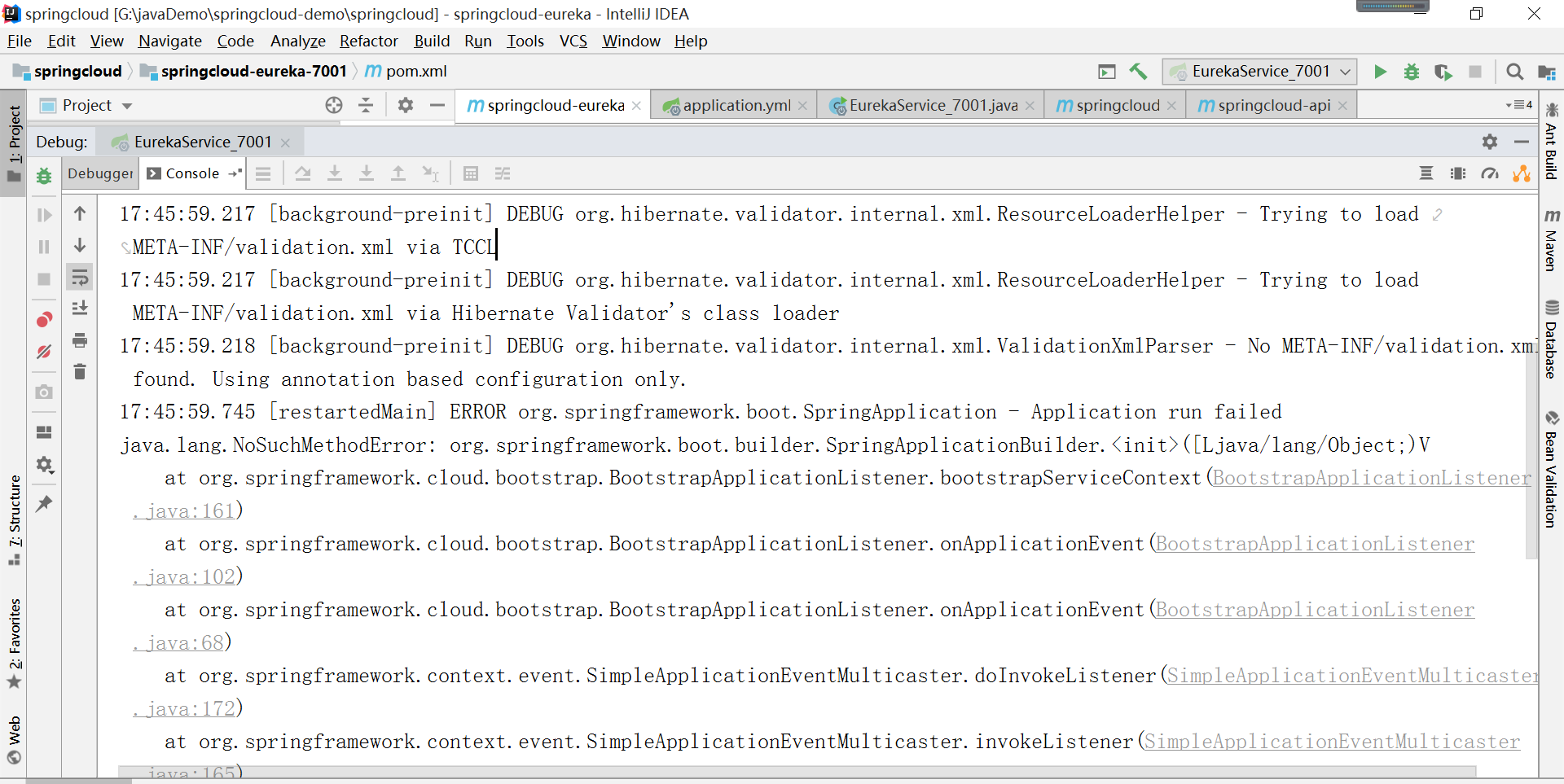1564x784 pixels.
Task: Open the Database tool window
Action: click(x=1552, y=339)
